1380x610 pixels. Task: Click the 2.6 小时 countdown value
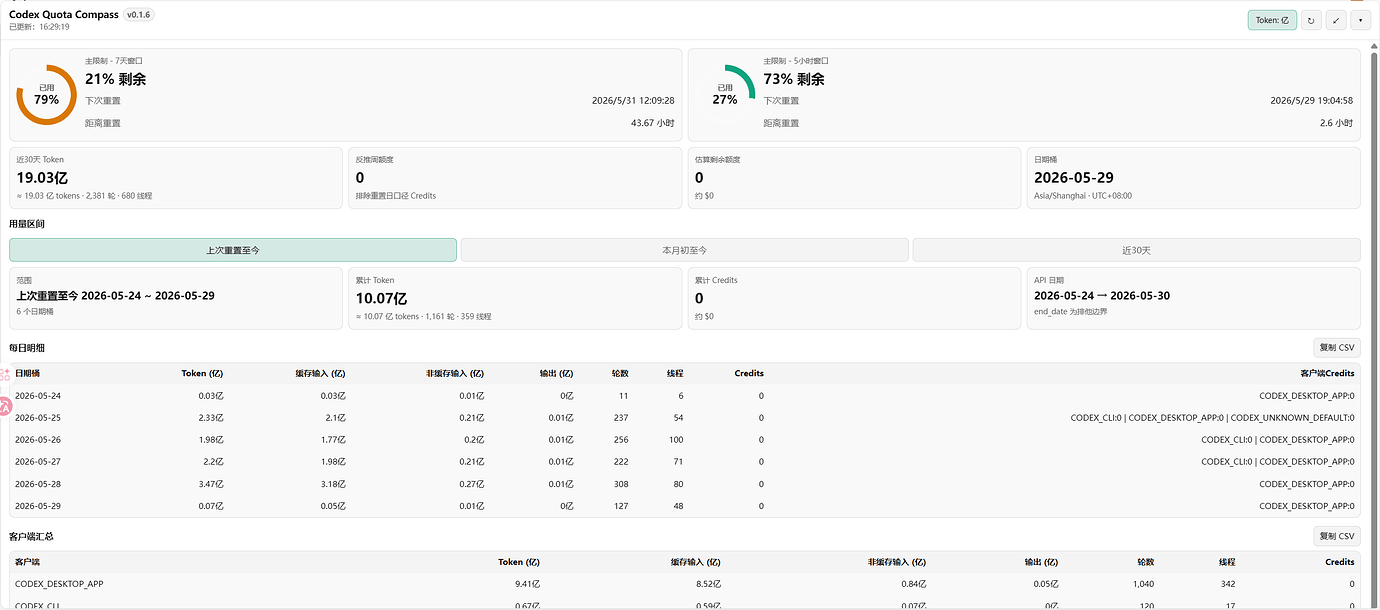pos(1336,123)
